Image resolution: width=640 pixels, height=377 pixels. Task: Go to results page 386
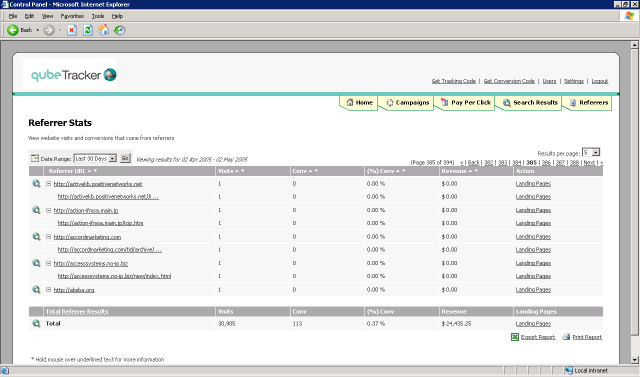coord(546,163)
